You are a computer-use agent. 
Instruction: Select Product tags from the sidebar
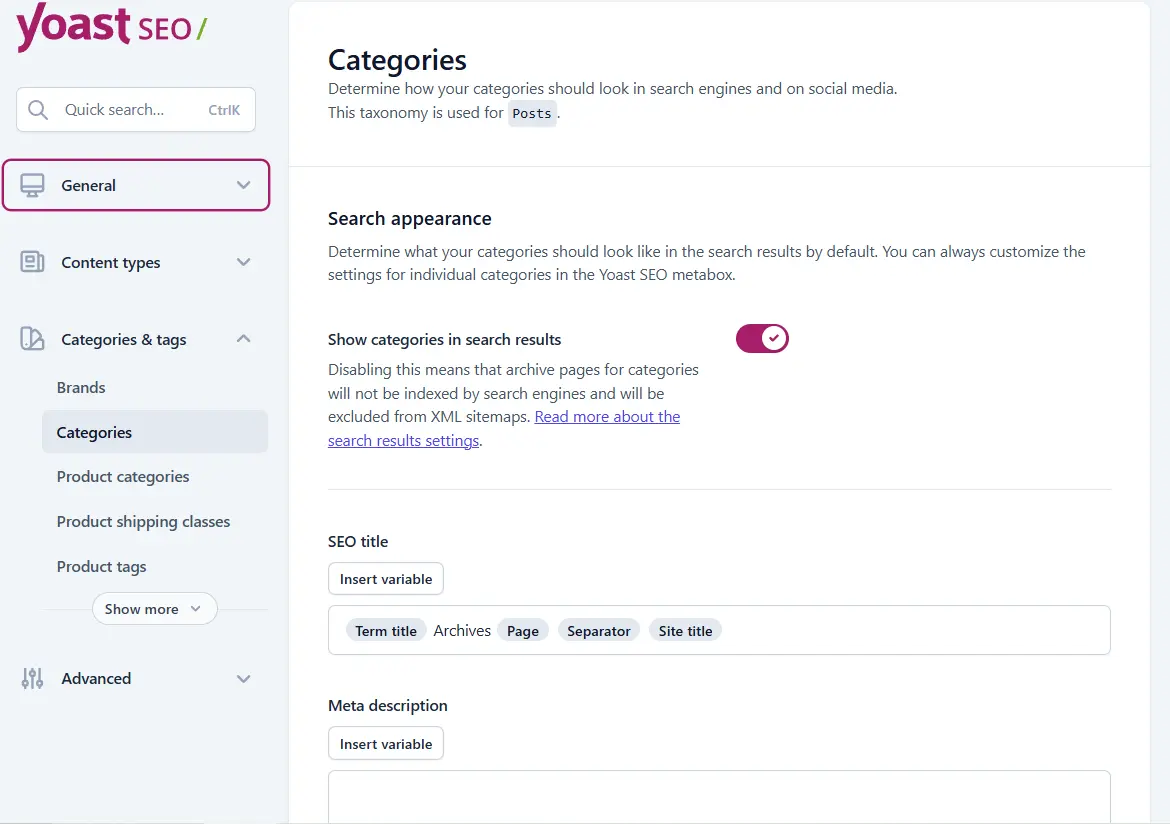[x=101, y=566]
